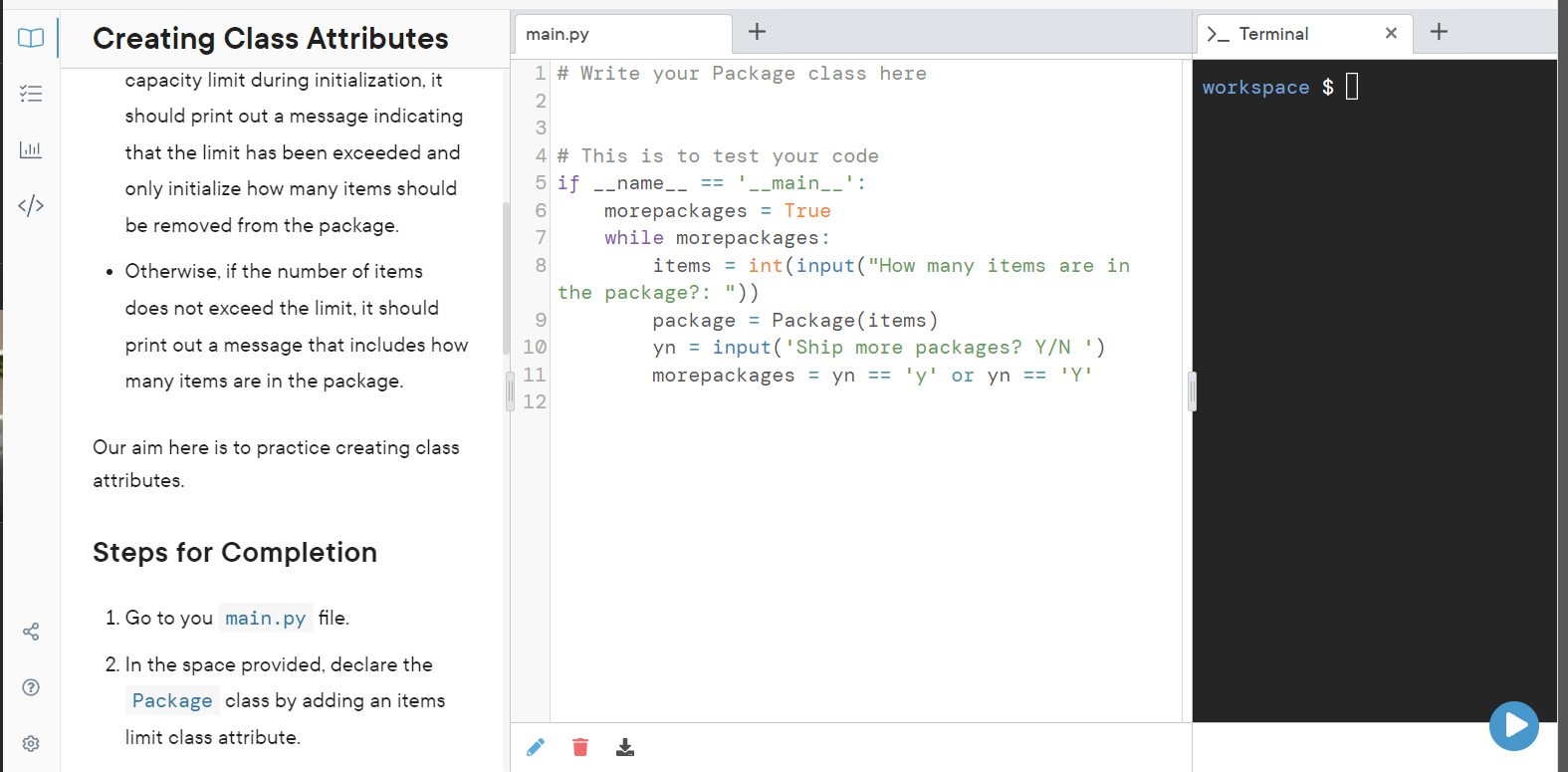
Task: Click the share icon in left sidebar
Action: click(31, 632)
